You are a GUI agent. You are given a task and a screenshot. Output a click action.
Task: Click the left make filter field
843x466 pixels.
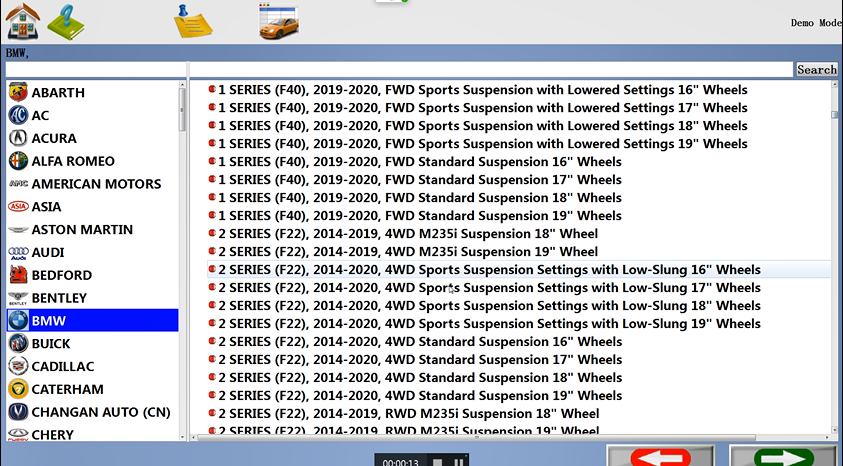[x=95, y=70]
